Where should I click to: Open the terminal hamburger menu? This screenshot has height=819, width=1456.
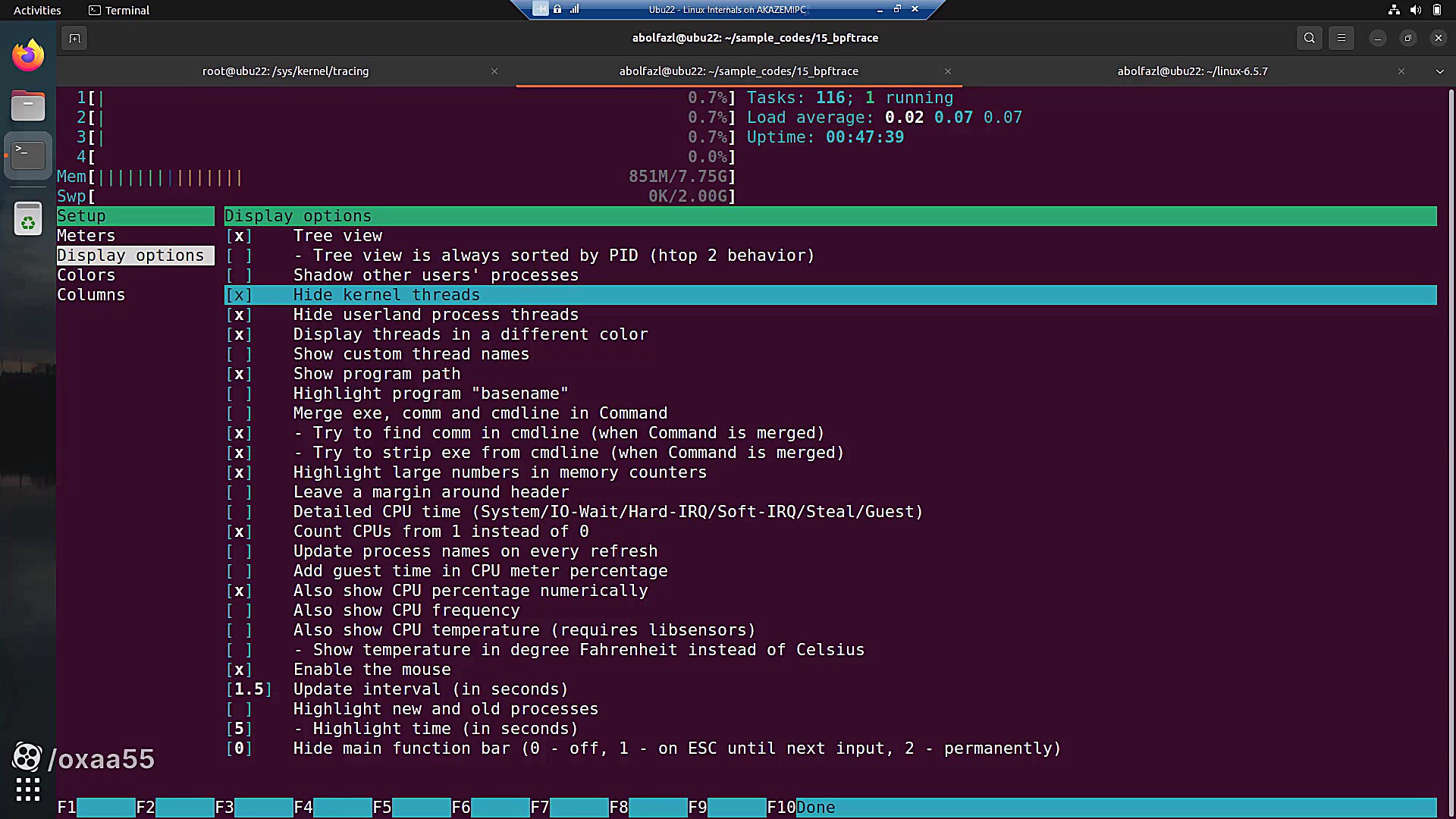(1341, 38)
